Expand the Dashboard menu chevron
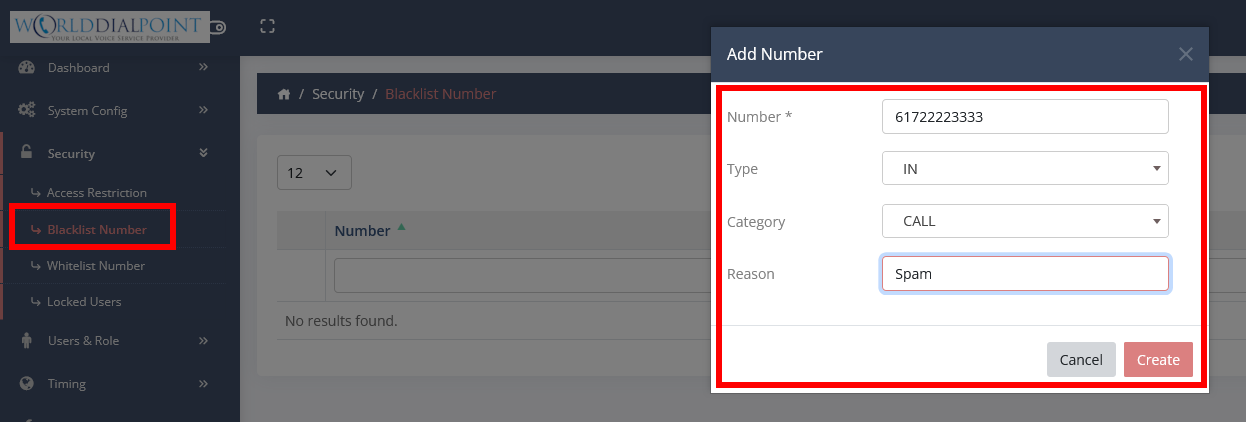The height and width of the screenshot is (422, 1246). tap(203, 67)
